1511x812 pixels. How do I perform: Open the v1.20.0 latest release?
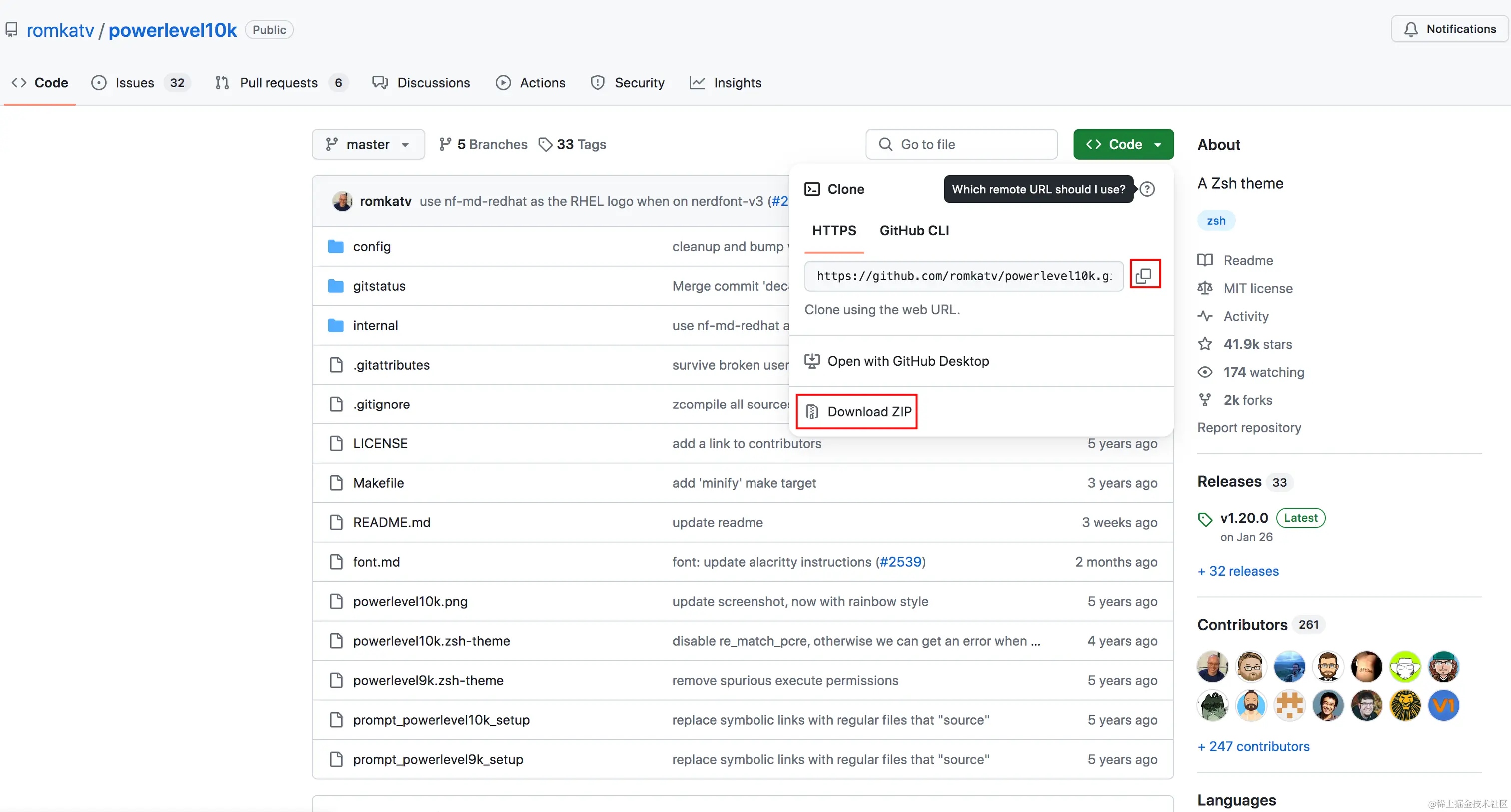(1244, 518)
